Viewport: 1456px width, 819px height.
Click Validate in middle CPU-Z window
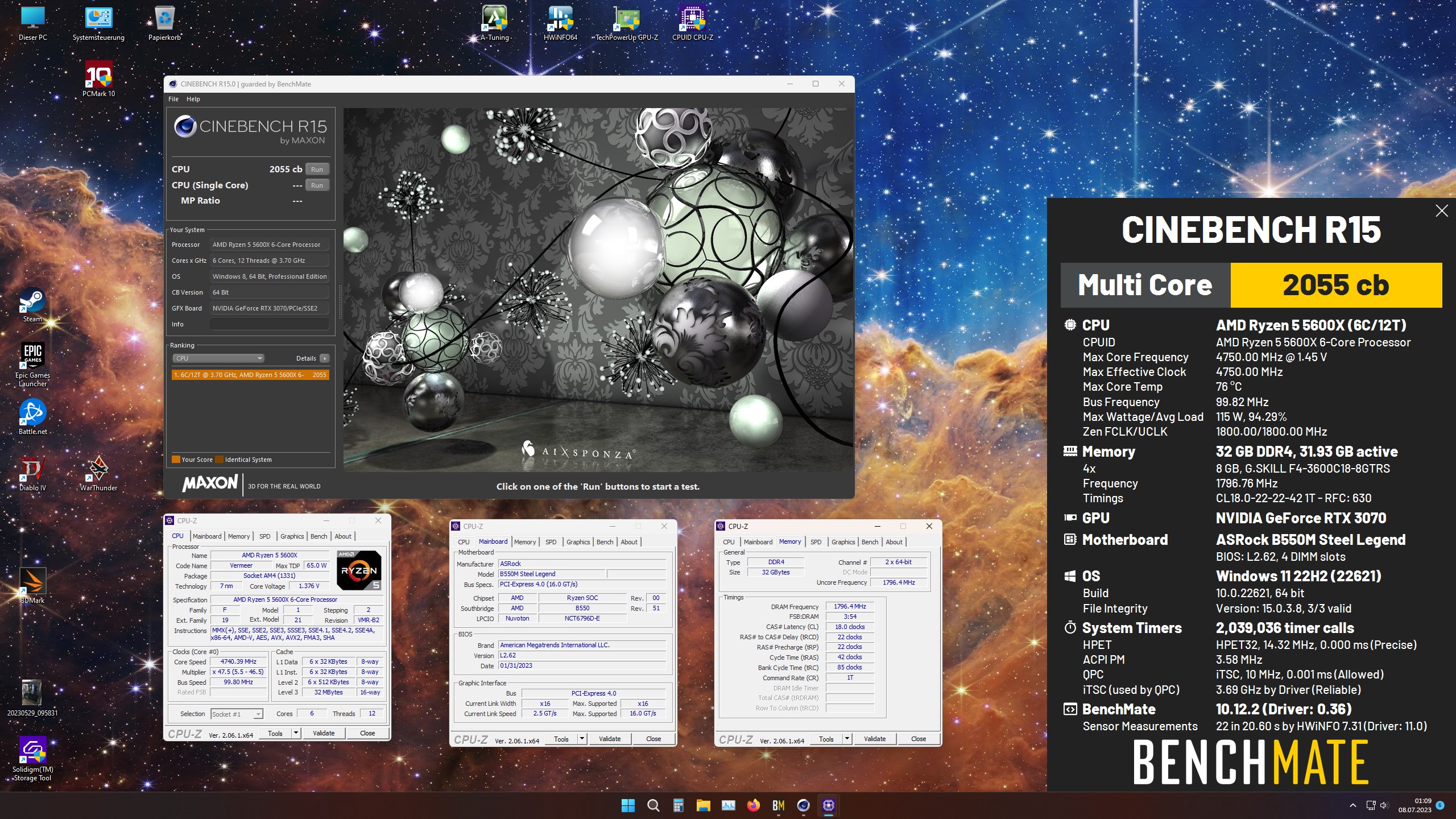pos(610,739)
